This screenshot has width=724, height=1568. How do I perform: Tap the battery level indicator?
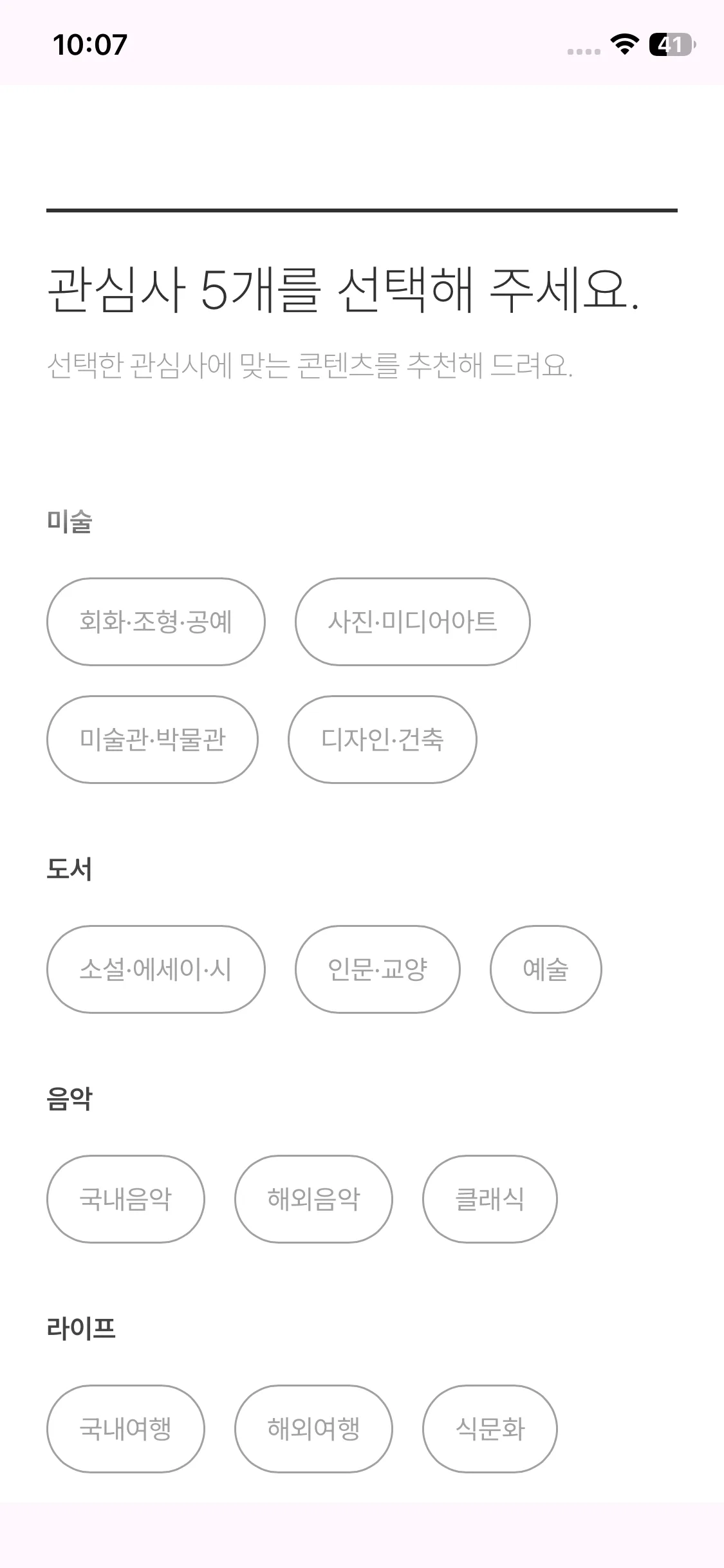pyautogui.click(x=672, y=44)
